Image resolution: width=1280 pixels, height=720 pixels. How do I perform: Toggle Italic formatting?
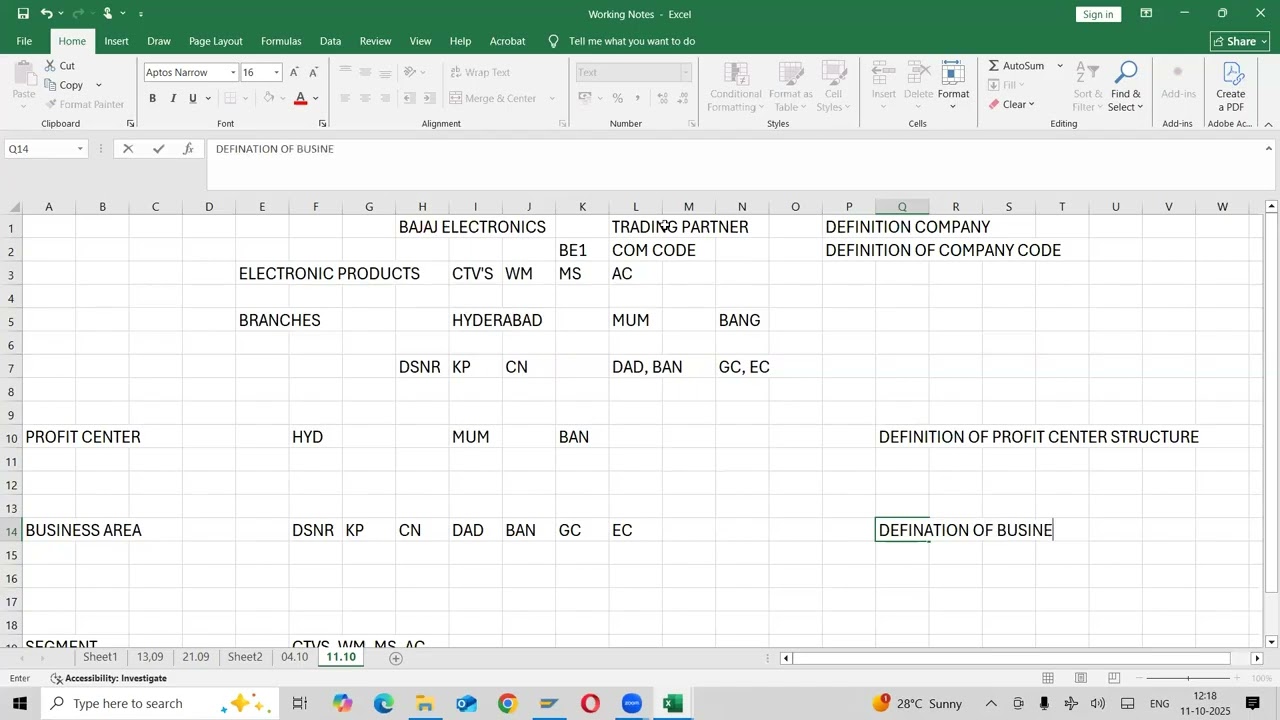click(x=173, y=98)
